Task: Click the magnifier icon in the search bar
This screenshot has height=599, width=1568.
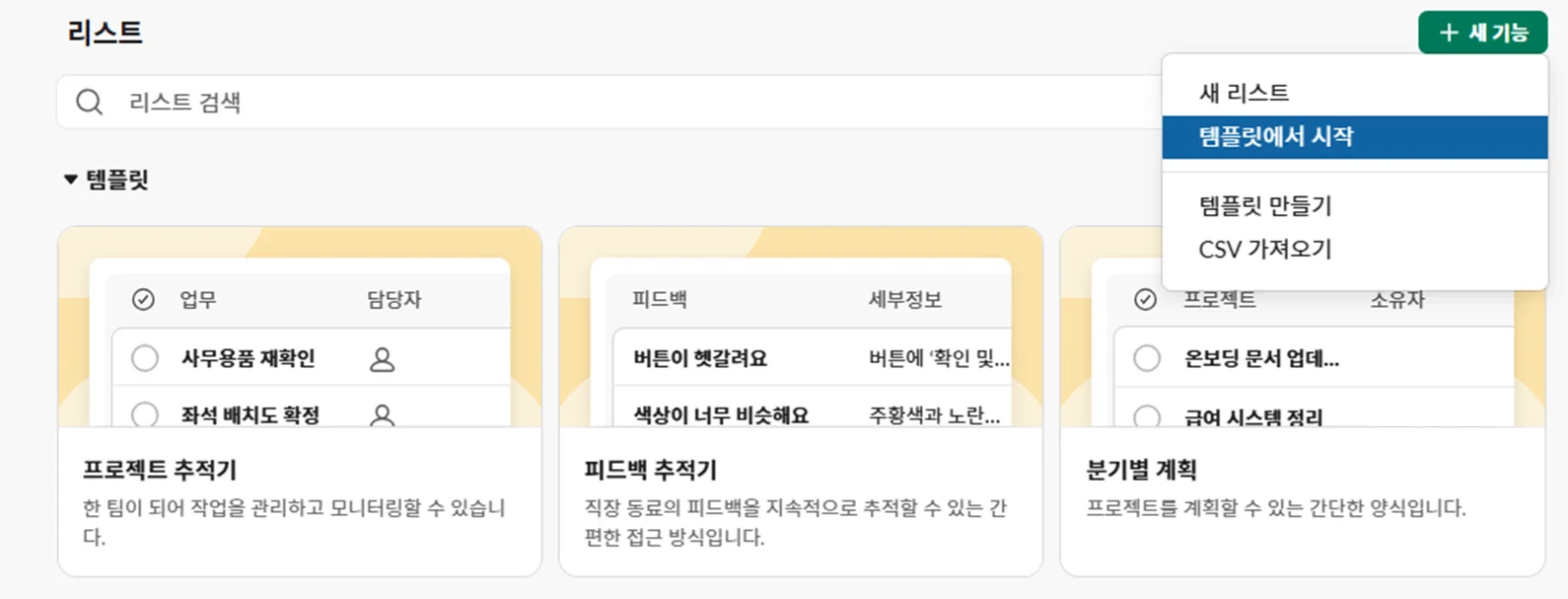Action: [90, 102]
